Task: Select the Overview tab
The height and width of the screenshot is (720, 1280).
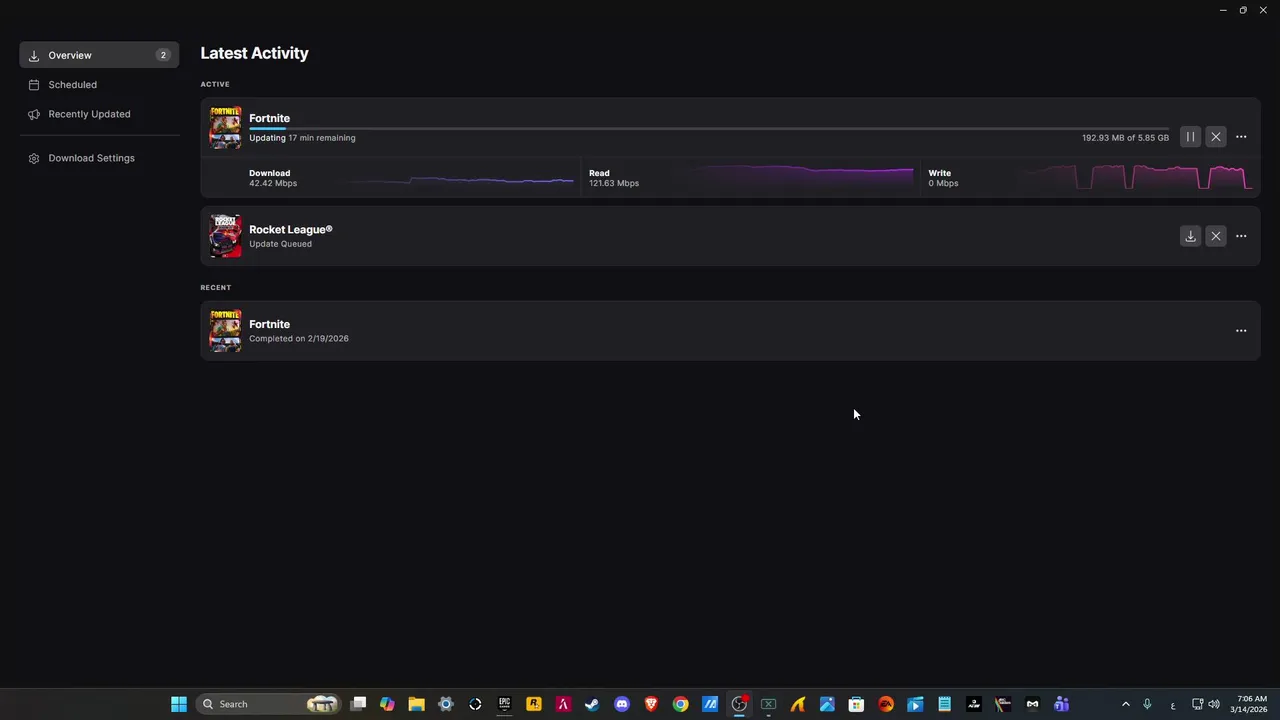Action: pos(99,55)
